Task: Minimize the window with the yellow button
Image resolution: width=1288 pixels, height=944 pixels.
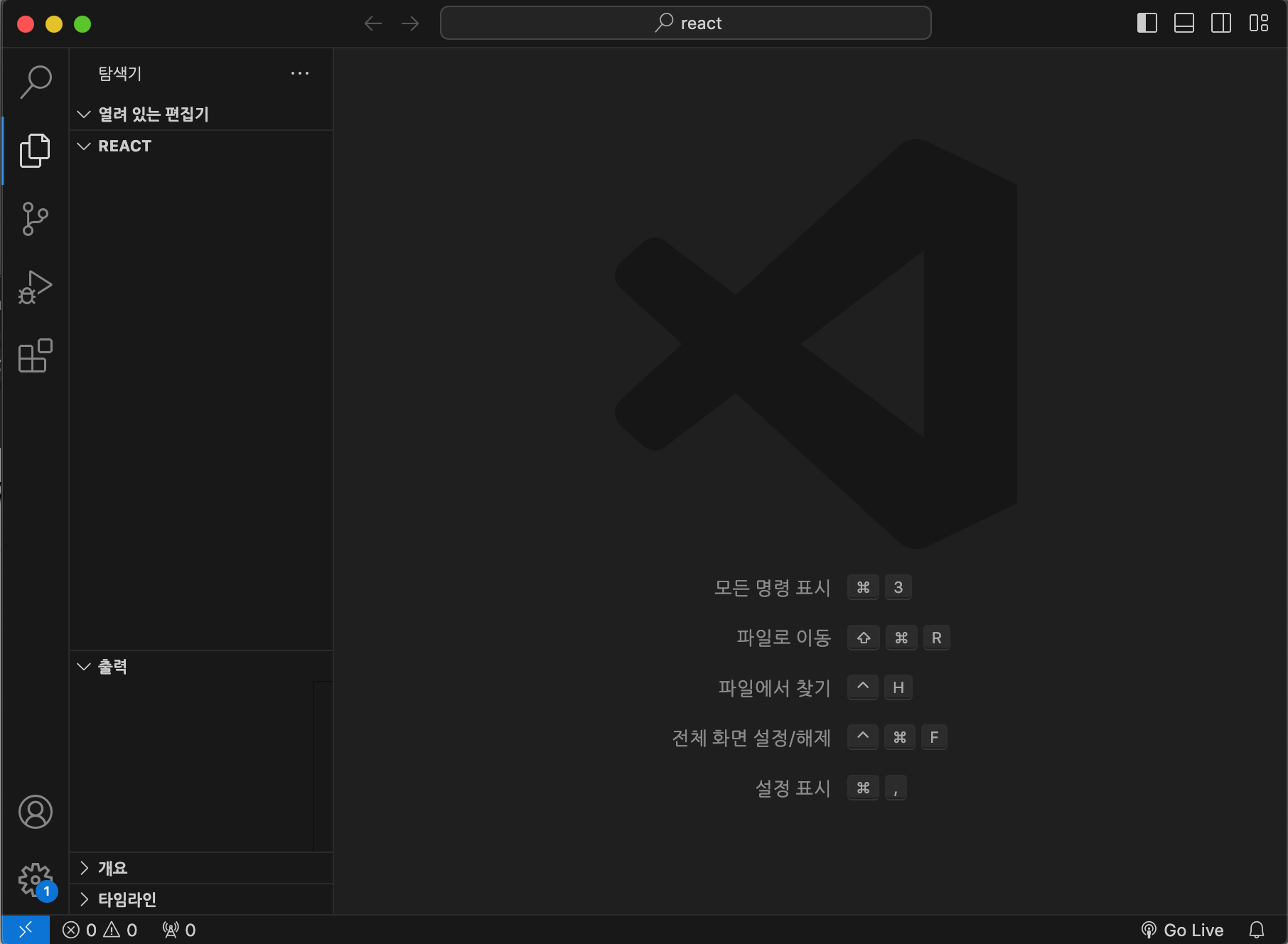Action: click(54, 24)
